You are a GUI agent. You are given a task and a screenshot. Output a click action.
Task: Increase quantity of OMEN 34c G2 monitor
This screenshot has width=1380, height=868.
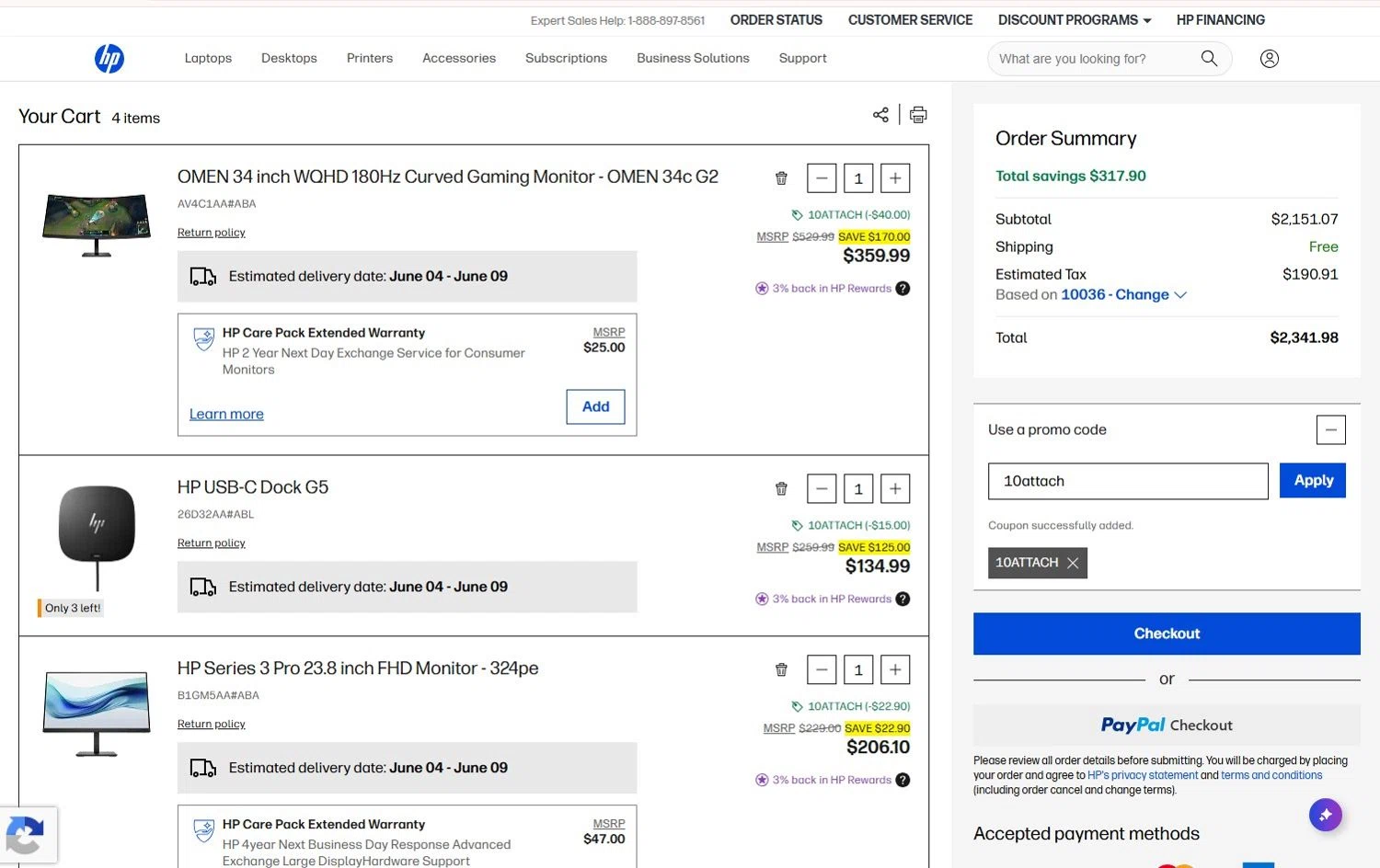pyautogui.click(x=895, y=178)
